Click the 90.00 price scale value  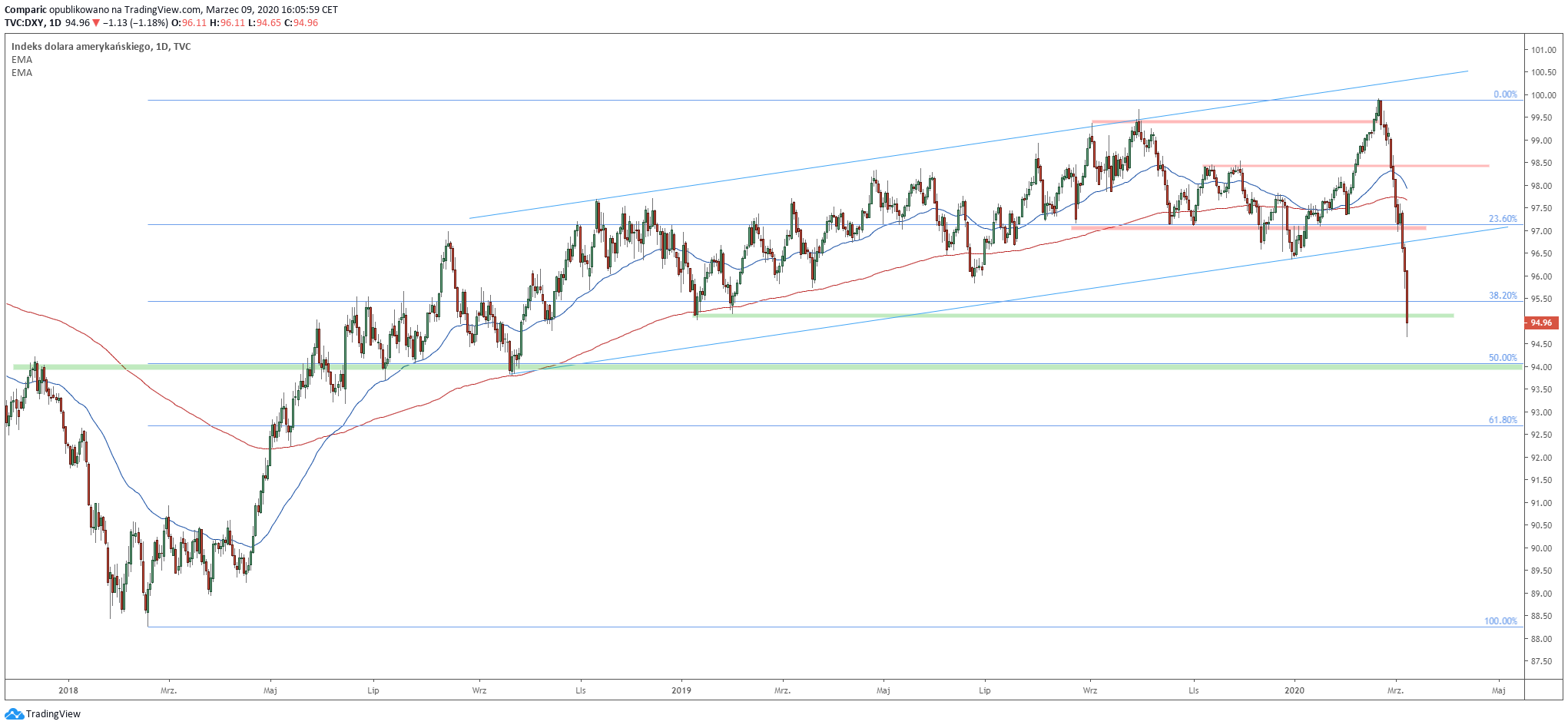coord(1543,548)
